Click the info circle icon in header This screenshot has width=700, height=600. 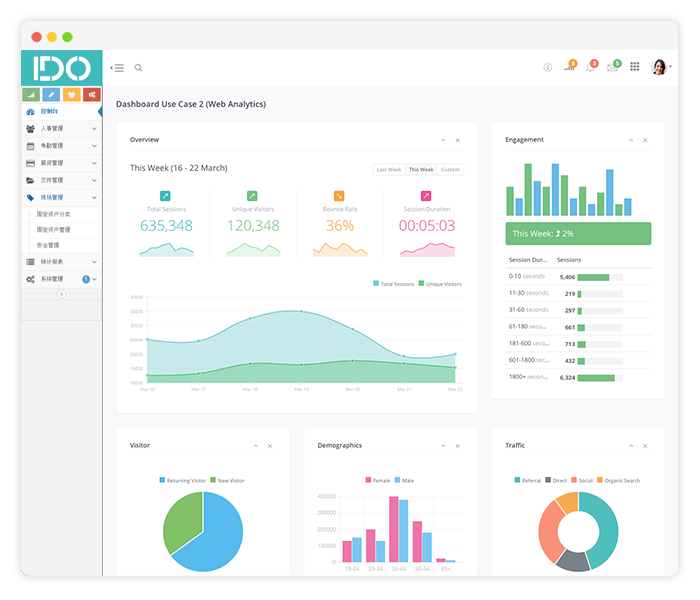[547, 67]
